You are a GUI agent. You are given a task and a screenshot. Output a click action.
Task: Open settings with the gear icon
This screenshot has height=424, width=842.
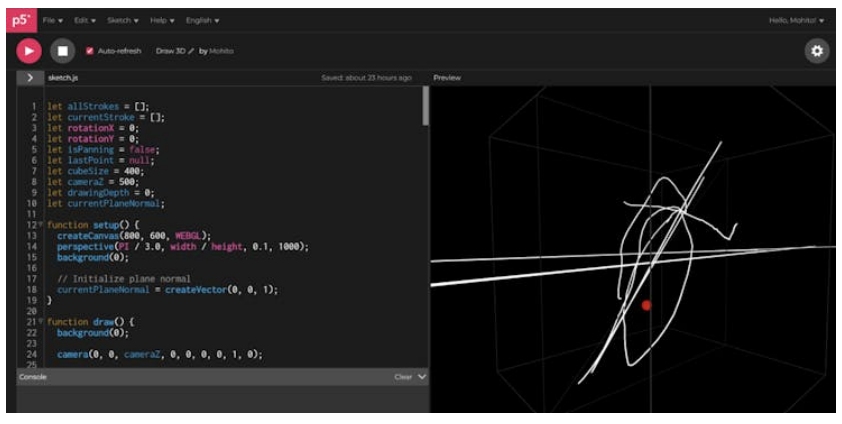coord(817,51)
